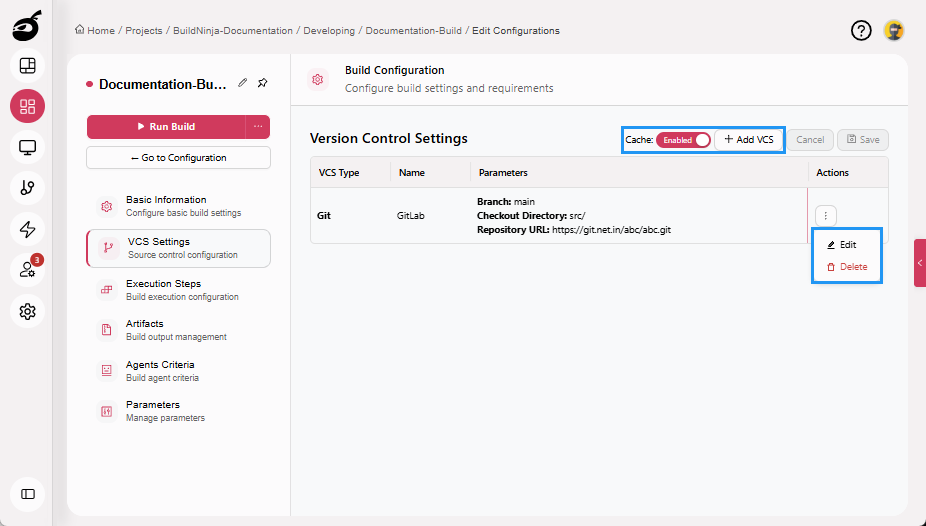Image resolution: width=926 pixels, height=526 pixels.
Task: Go to Projects in the breadcrumb
Action: (144, 31)
